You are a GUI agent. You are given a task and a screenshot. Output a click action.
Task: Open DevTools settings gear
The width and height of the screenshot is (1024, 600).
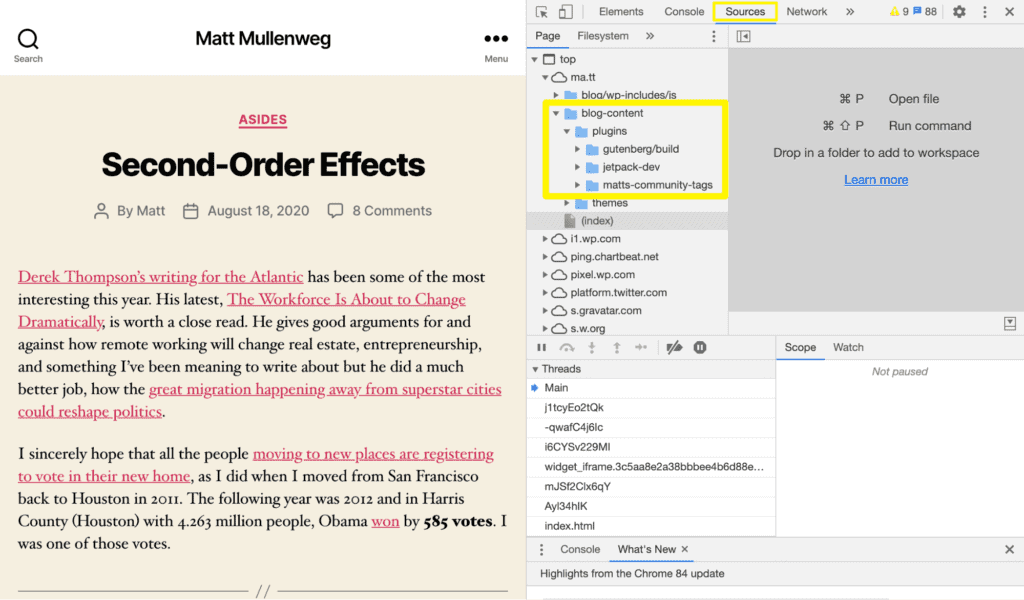tap(959, 12)
